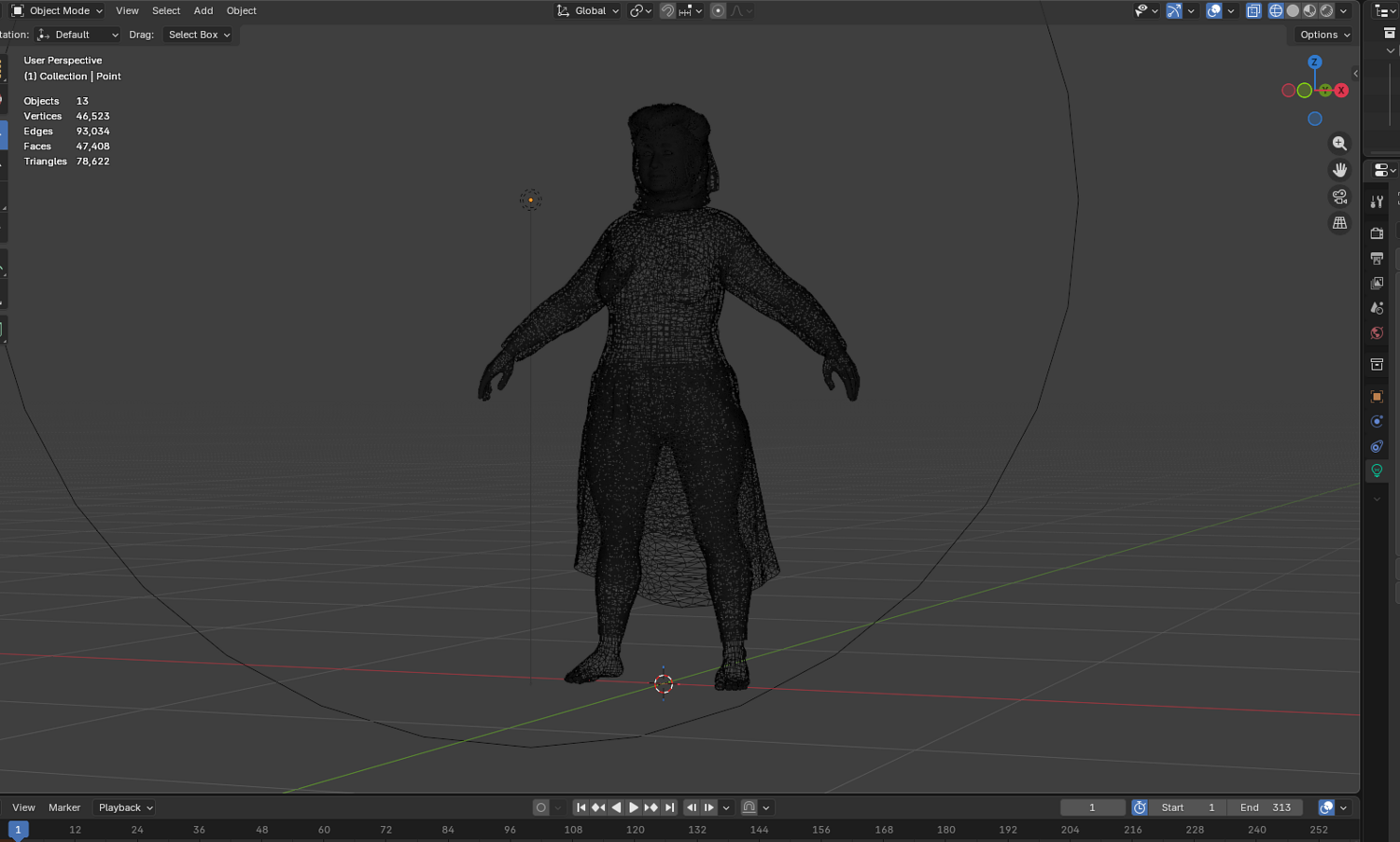The height and width of the screenshot is (842, 1400).
Task: Click the play animation button
Action: point(634,807)
